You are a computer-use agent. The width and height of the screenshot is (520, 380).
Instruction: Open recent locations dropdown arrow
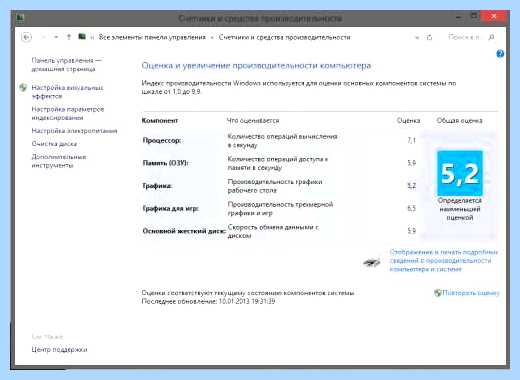click(56, 37)
